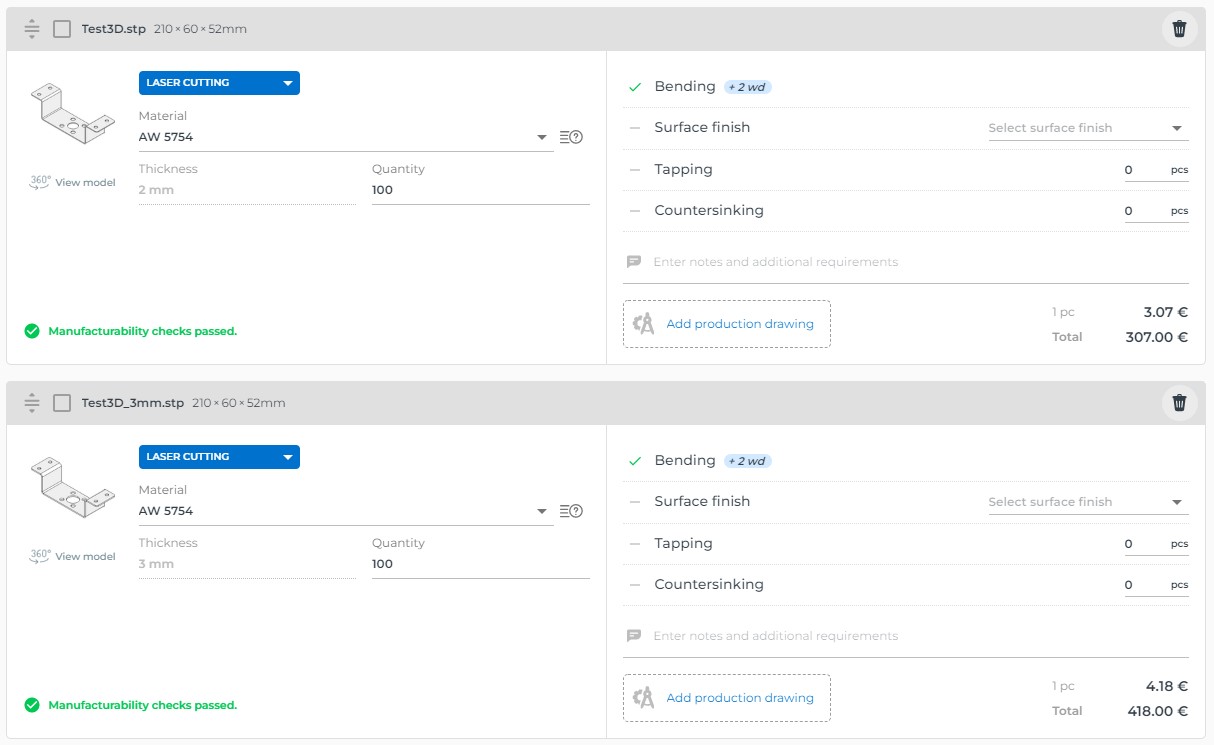
Task: Click the +2 wd badge for Test3D.stp
Action: coord(748,87)
